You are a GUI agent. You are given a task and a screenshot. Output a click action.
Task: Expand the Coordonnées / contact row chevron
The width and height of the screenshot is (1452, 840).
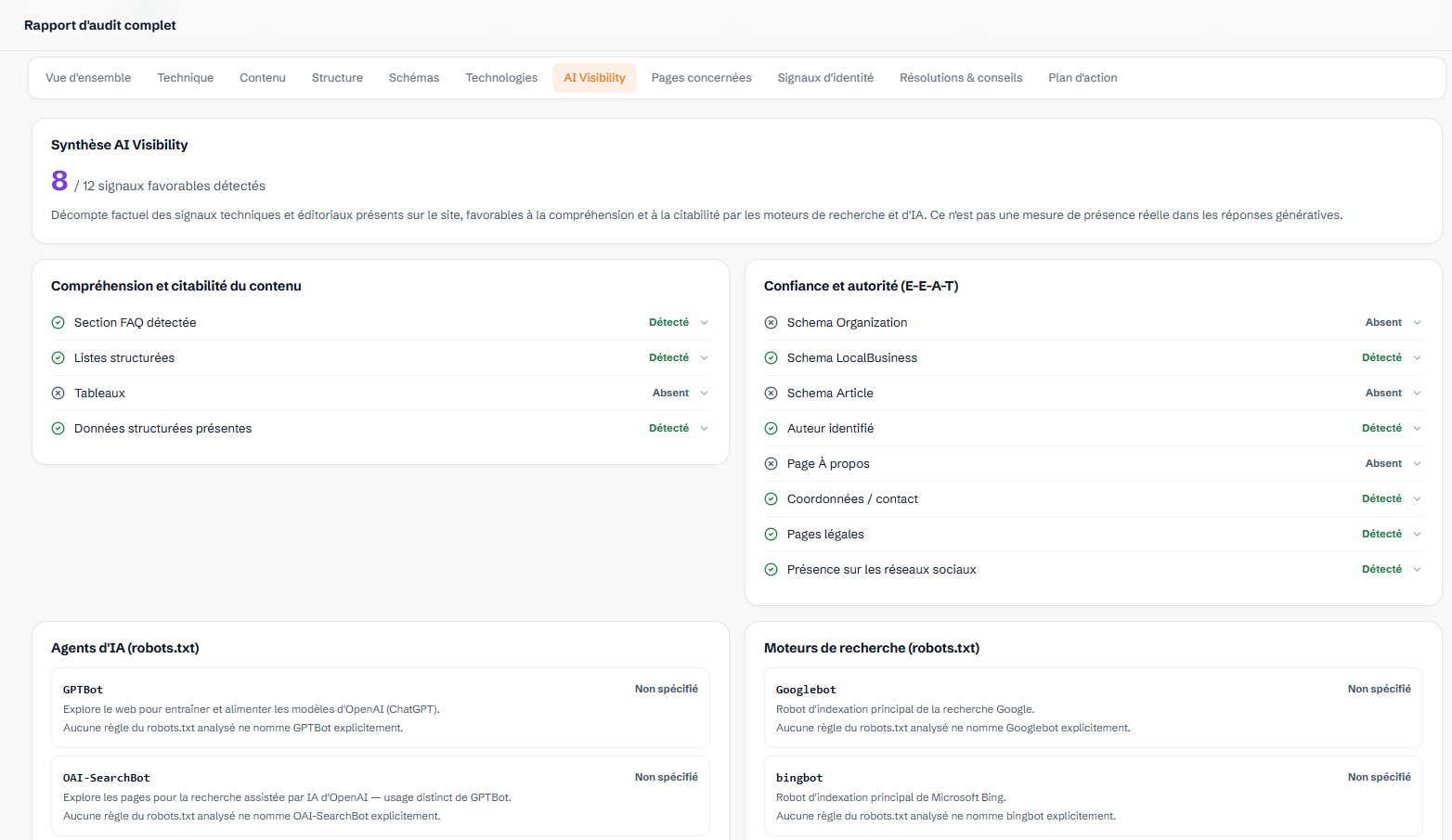click(x=1417, y=499)
